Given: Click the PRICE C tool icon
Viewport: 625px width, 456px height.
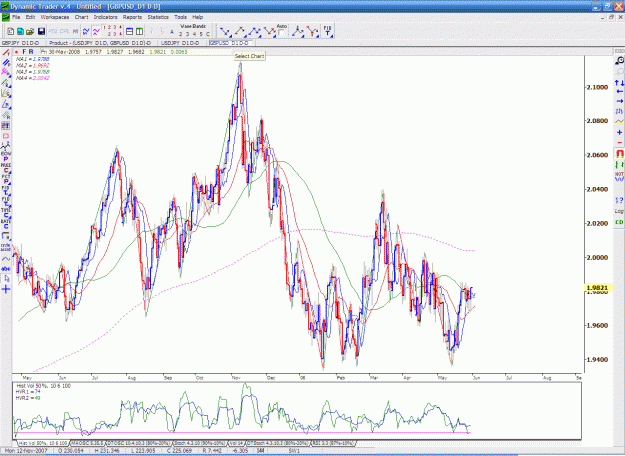Looking at the screenshot, I should pyautogui.click(x=6, y=168).
